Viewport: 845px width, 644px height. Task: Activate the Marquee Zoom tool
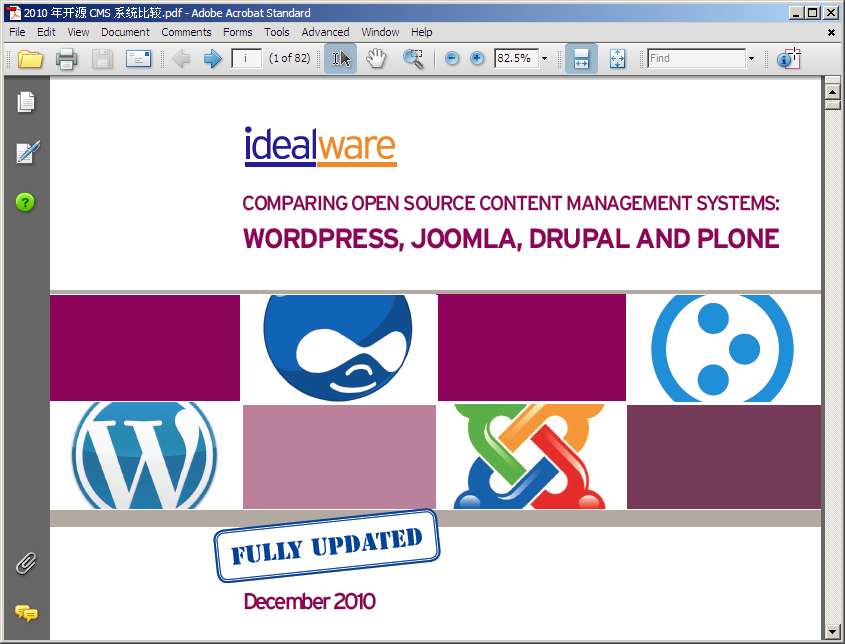coord(413,59)
